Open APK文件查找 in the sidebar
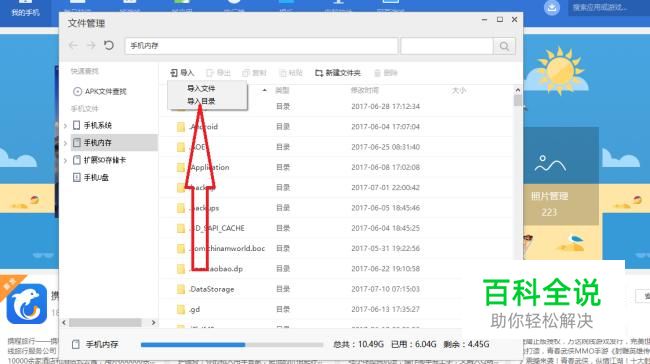The image size is (650, 364). coord(99,91)
